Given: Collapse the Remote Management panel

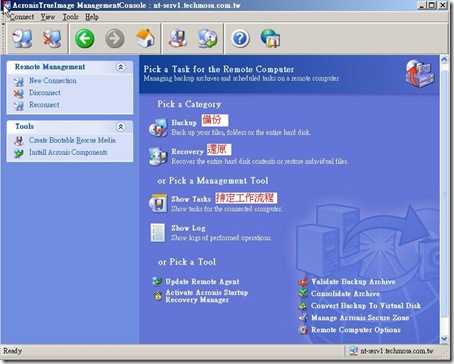Looking at the screenshot, I should click(121, 67).
